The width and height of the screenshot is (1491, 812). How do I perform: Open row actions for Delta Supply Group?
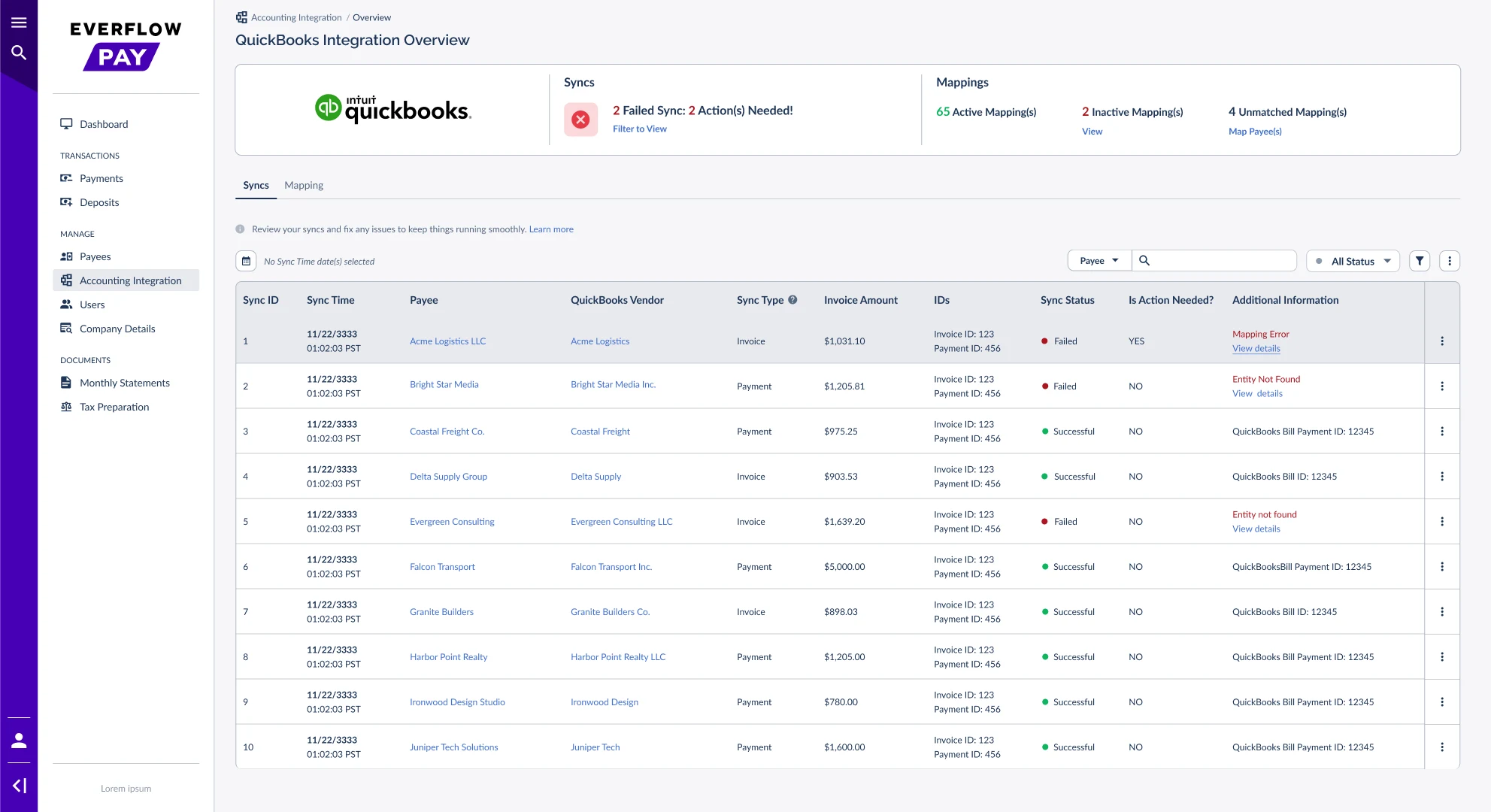(x=1442, y=477)
